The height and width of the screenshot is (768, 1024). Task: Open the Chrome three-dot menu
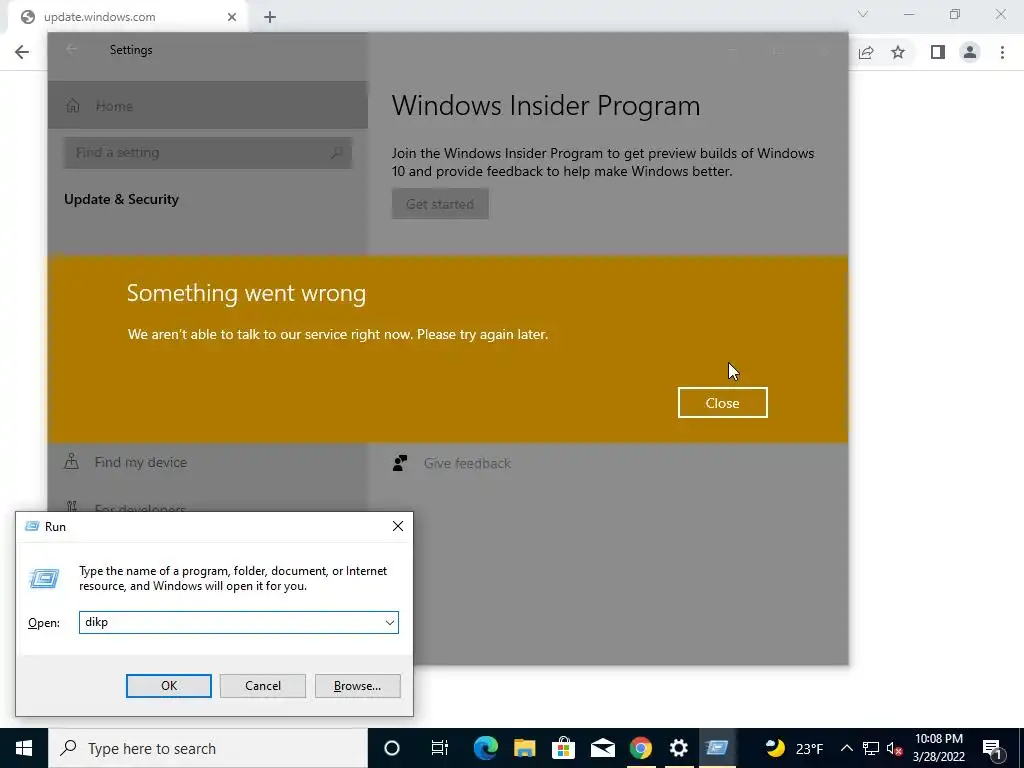(x=1002, y=52)
